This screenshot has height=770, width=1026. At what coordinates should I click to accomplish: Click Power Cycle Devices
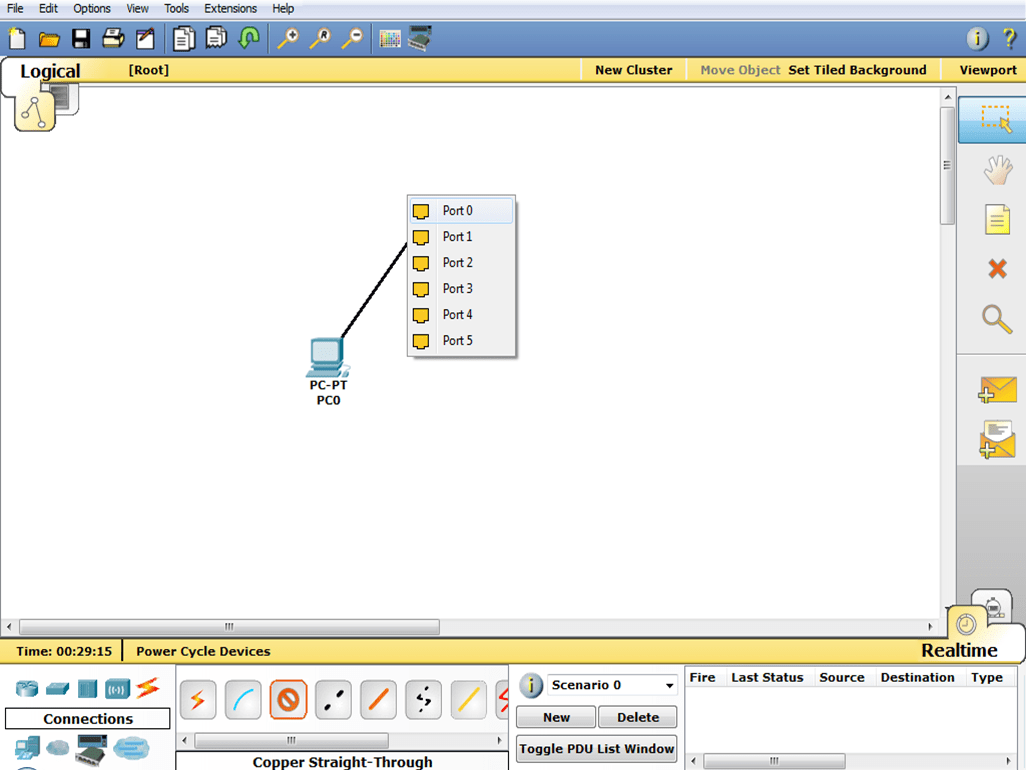[203, 651]
